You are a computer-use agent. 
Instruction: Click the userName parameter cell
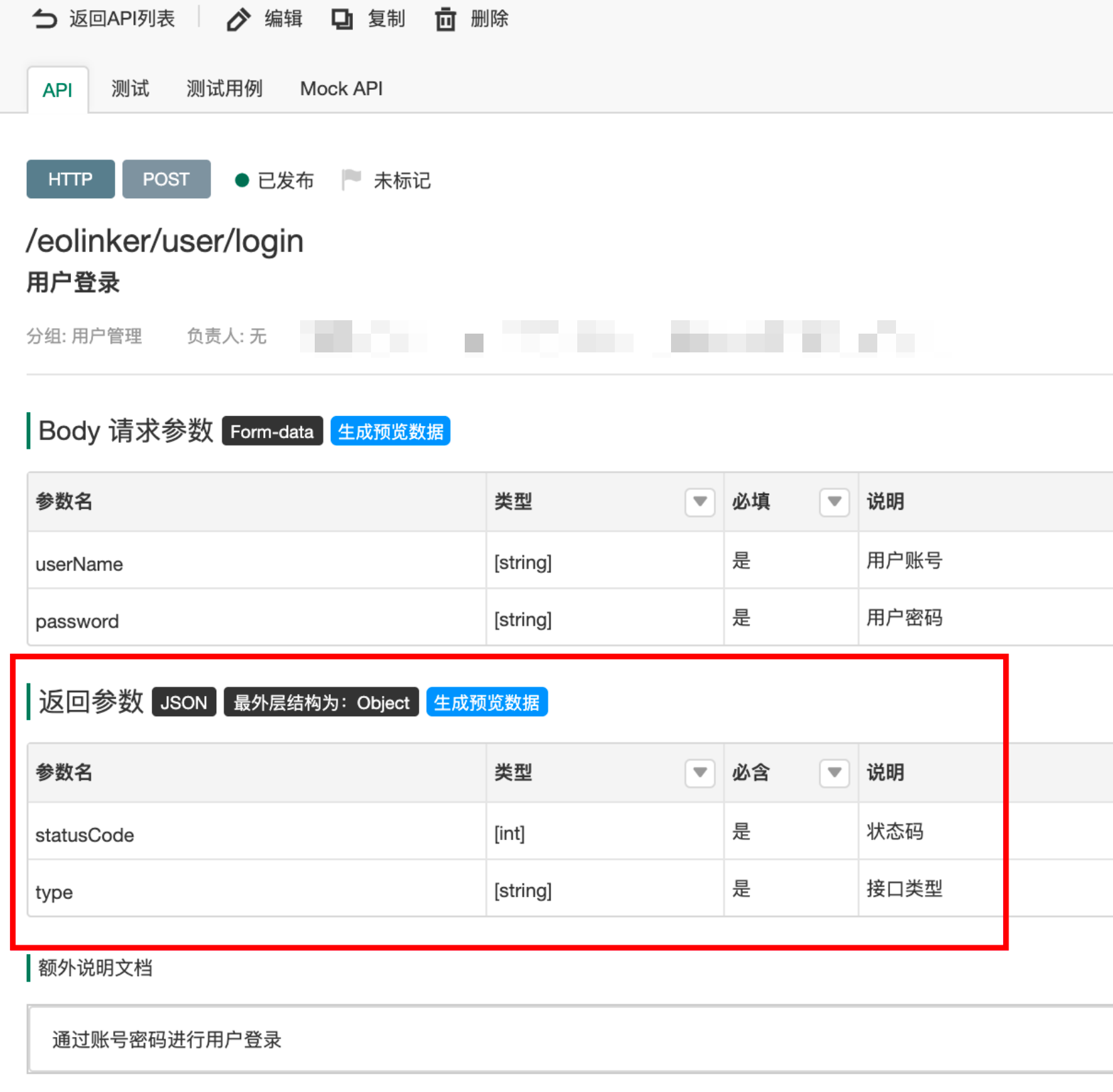tap(256, 561)
